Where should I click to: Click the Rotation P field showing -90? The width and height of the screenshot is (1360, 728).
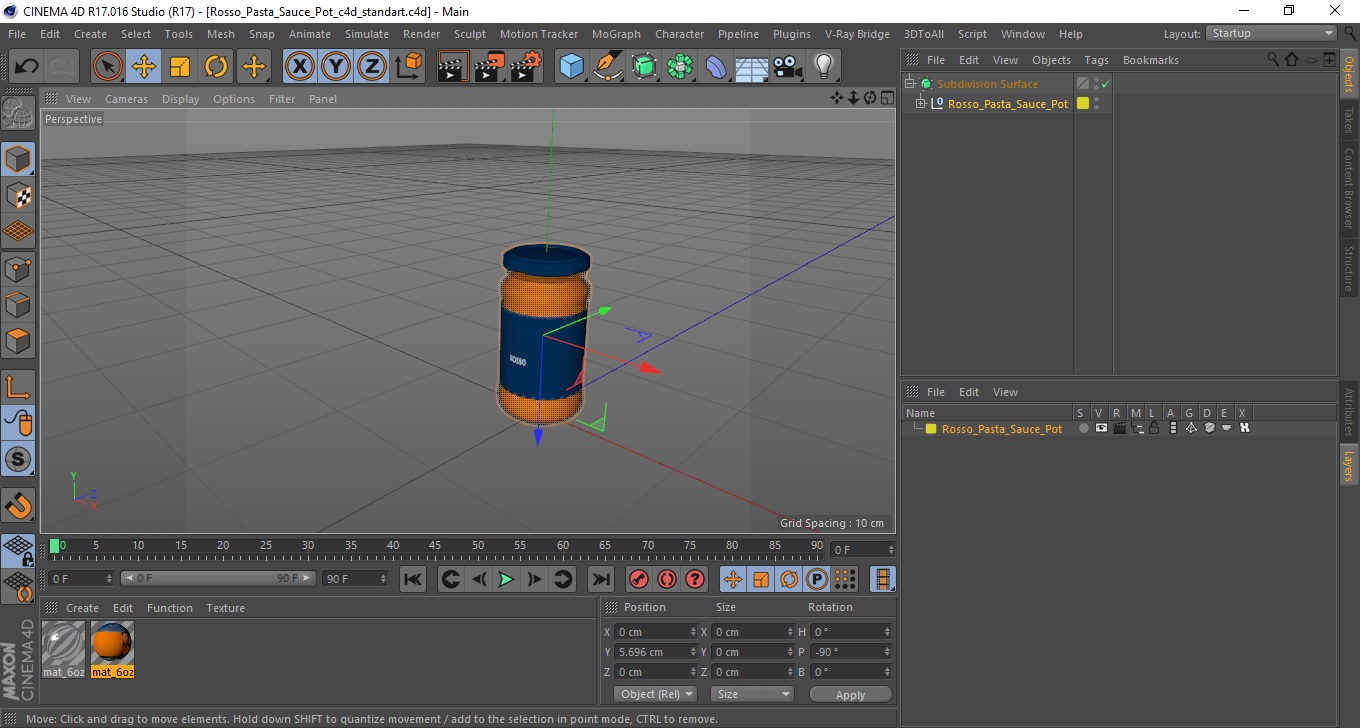tap(850, 652)
